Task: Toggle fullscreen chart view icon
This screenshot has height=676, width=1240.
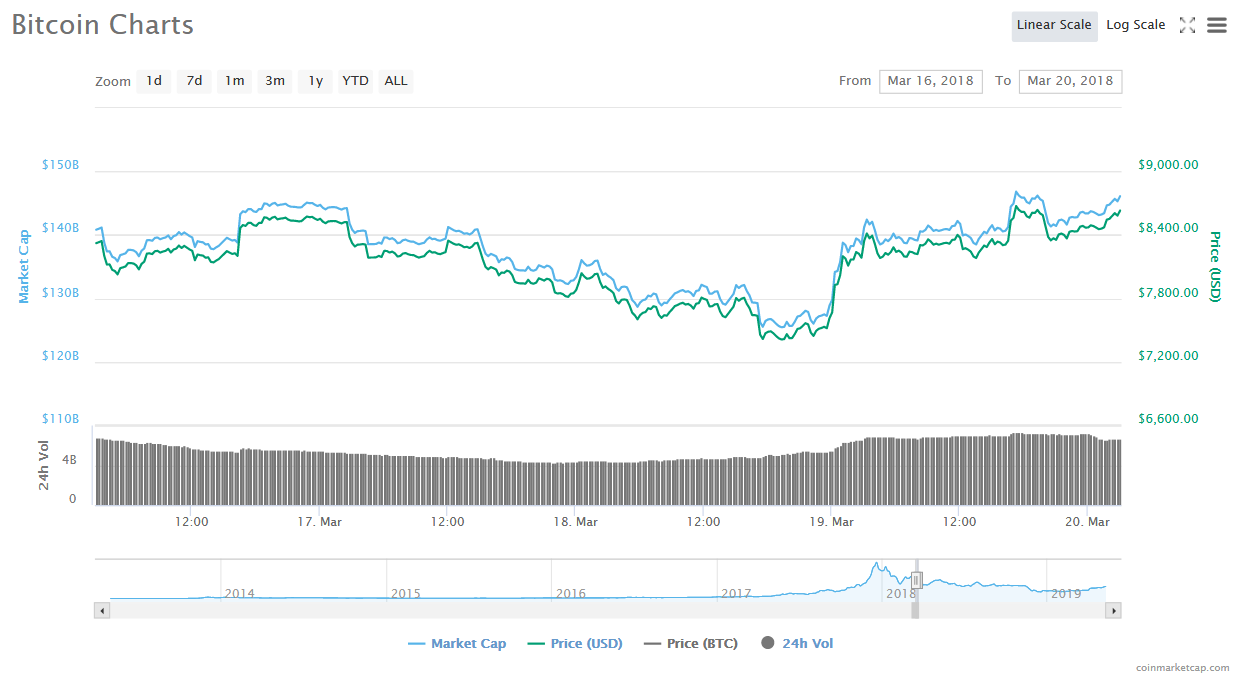Action: point(1187,25)
